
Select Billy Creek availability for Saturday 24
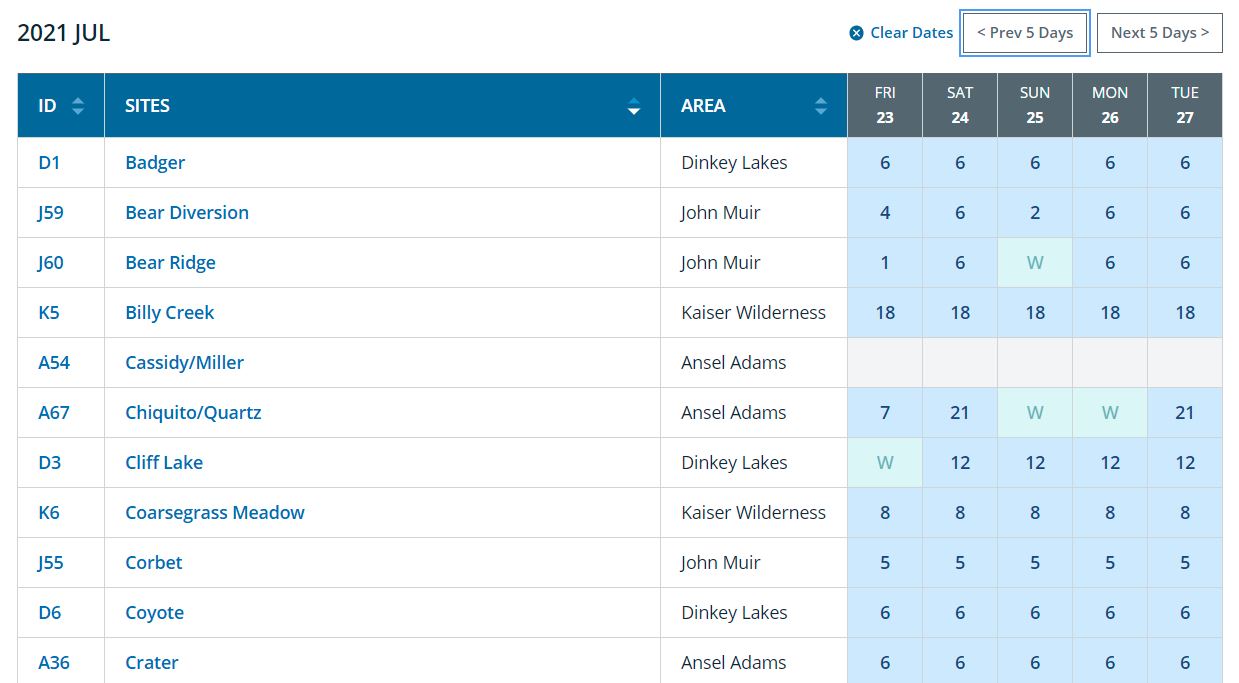click(x=960, y=313)
